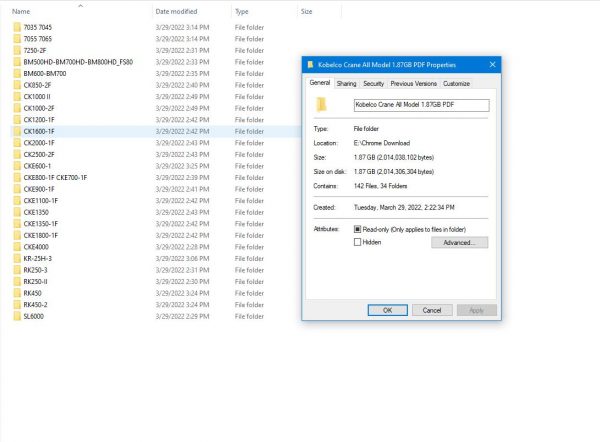
Task: Open Advanced attributes dialog
Action: click(460, 243)
